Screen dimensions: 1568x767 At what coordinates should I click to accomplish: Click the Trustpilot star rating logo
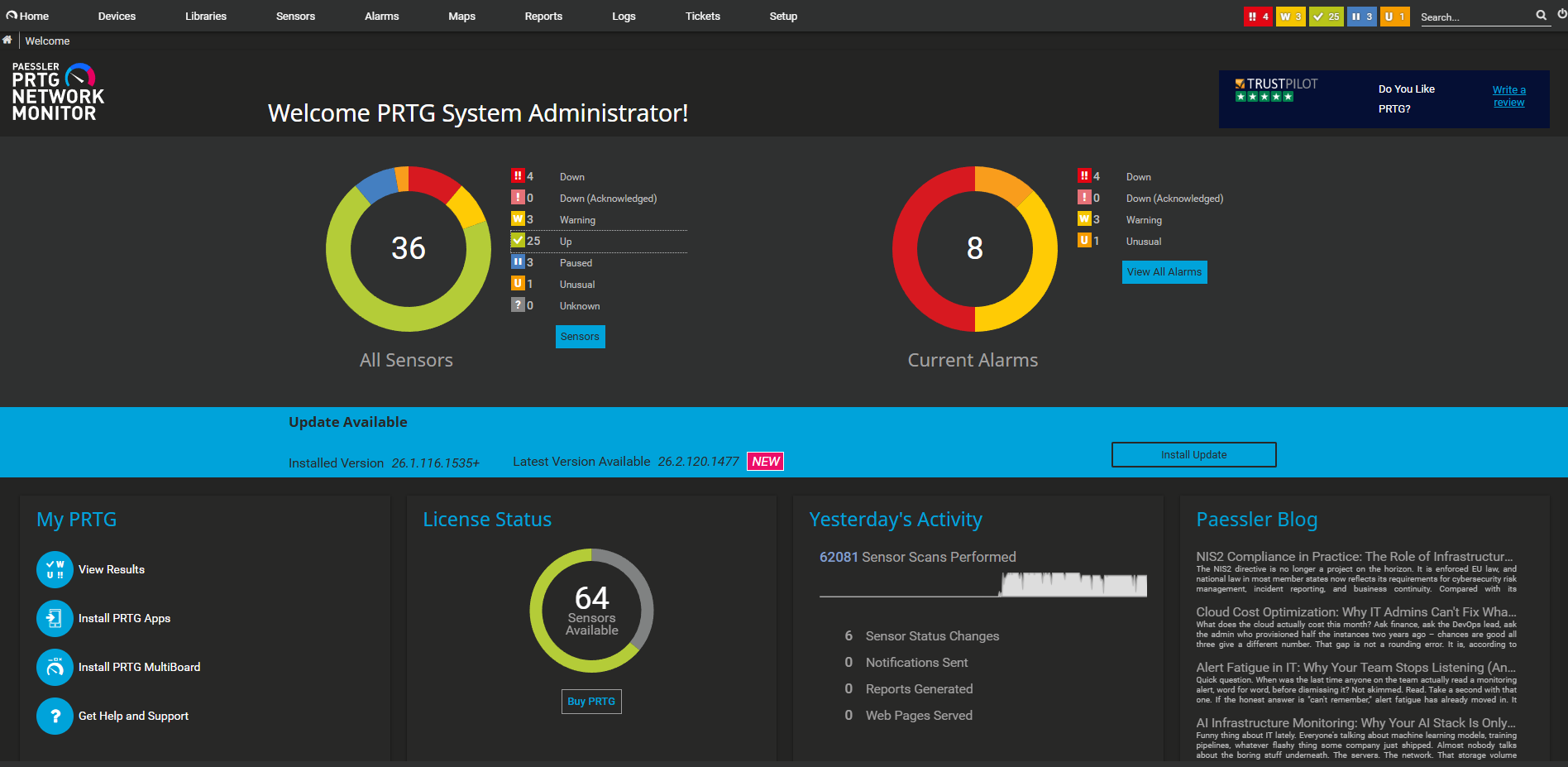1276,90
